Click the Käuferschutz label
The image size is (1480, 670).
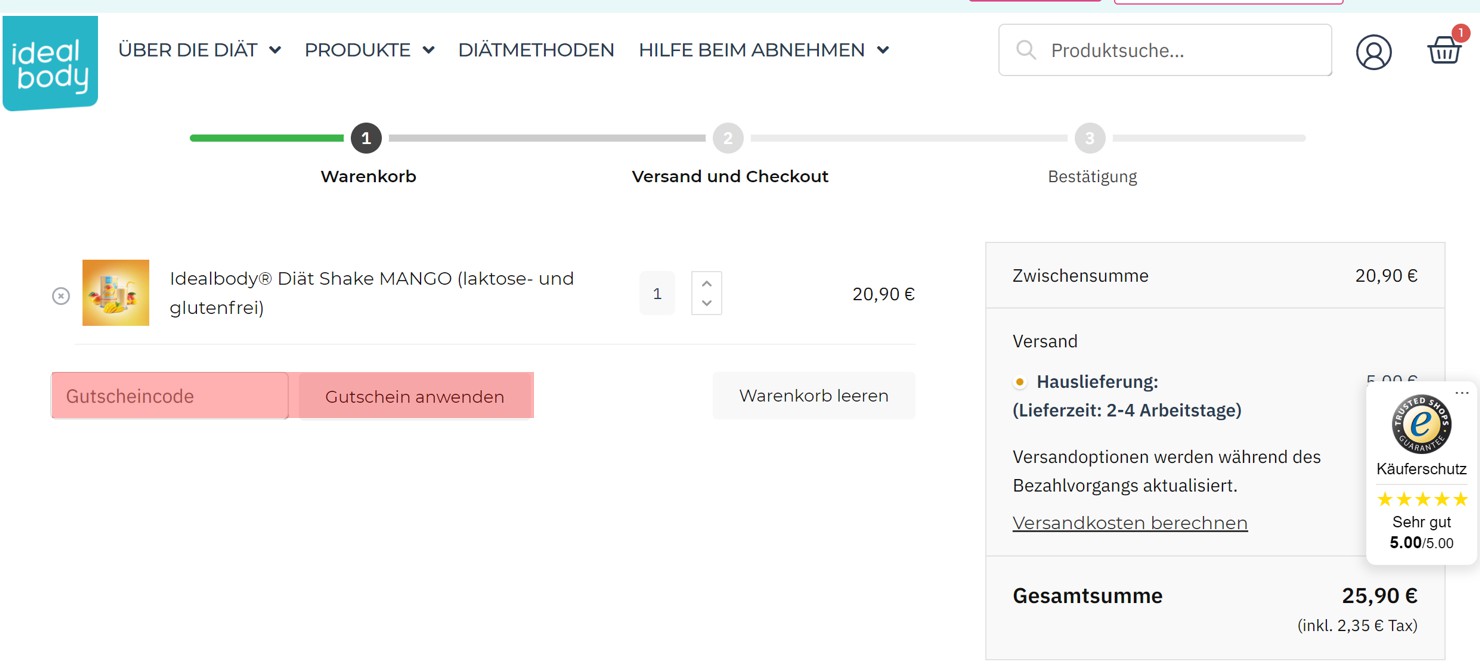coord(1421,469)
